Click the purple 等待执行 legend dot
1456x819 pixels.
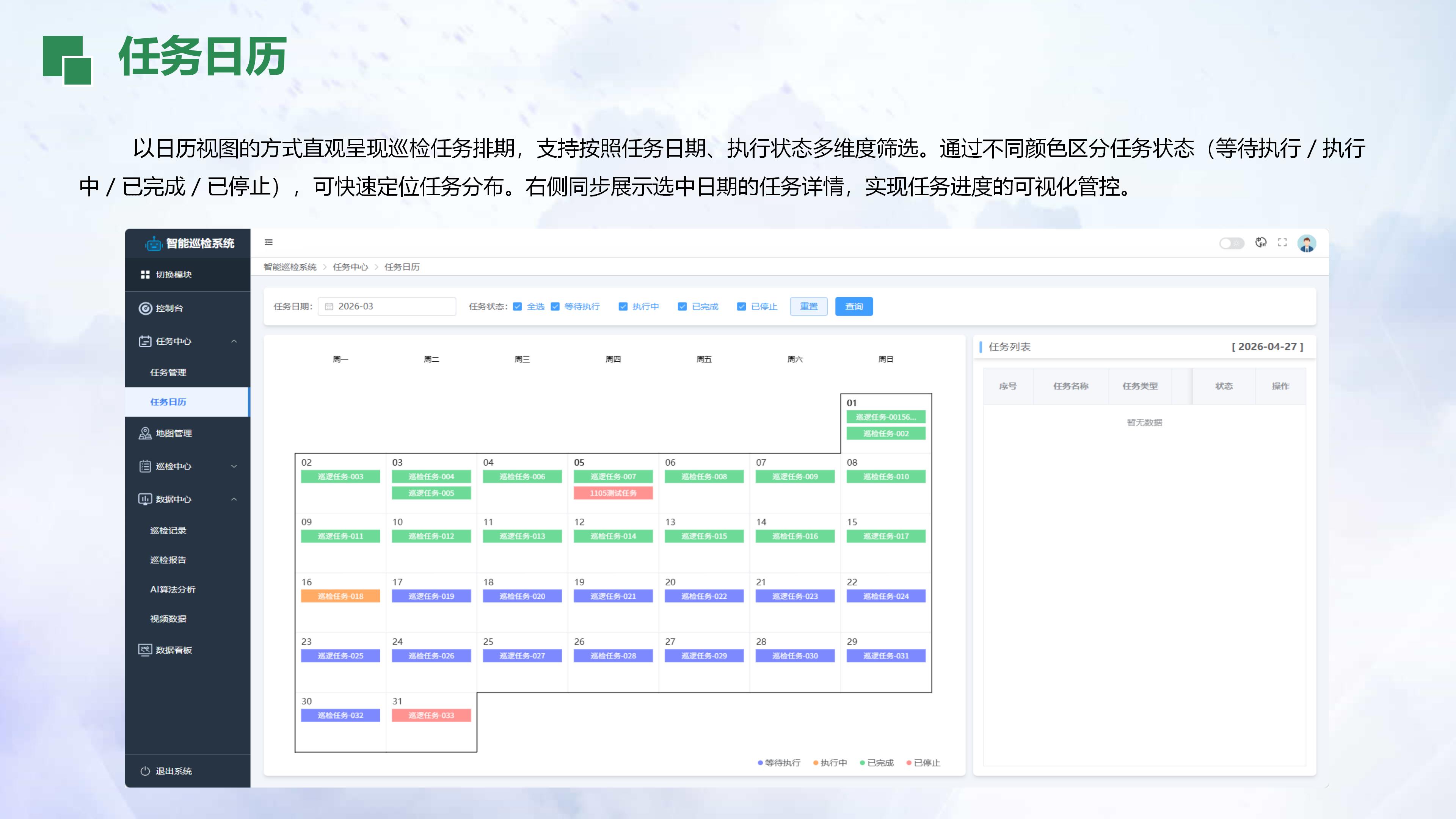760,763
